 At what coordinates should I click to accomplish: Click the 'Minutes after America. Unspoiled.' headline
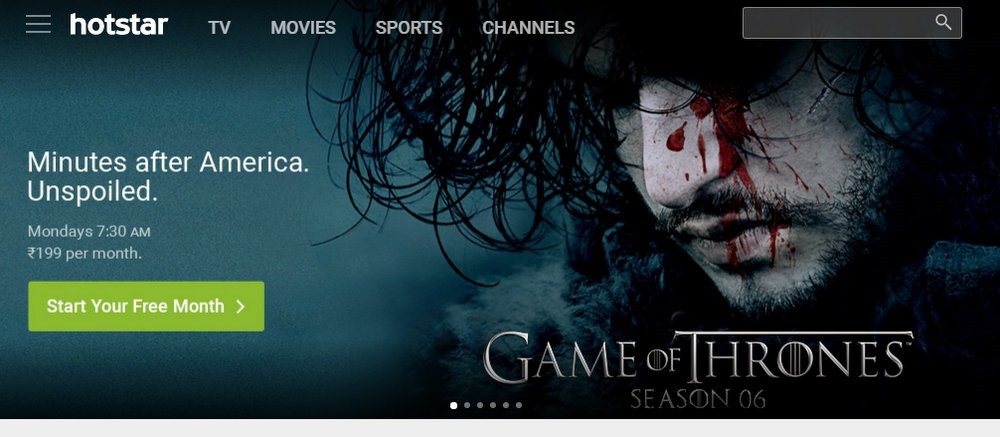[x=168, y=176]
